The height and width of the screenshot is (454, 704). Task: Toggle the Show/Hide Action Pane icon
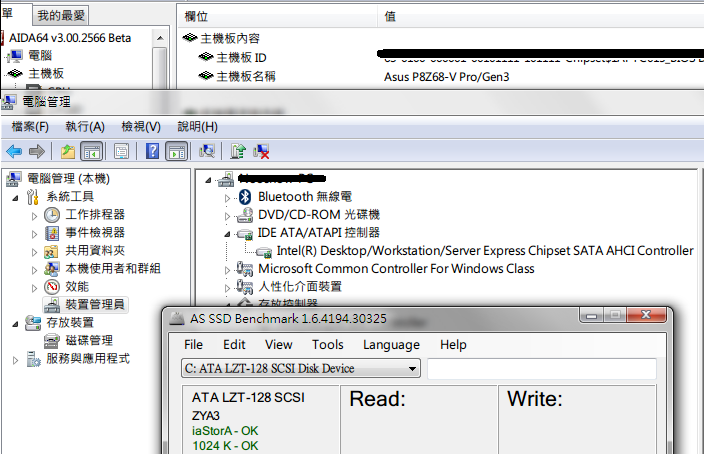(x=176, y=151)
